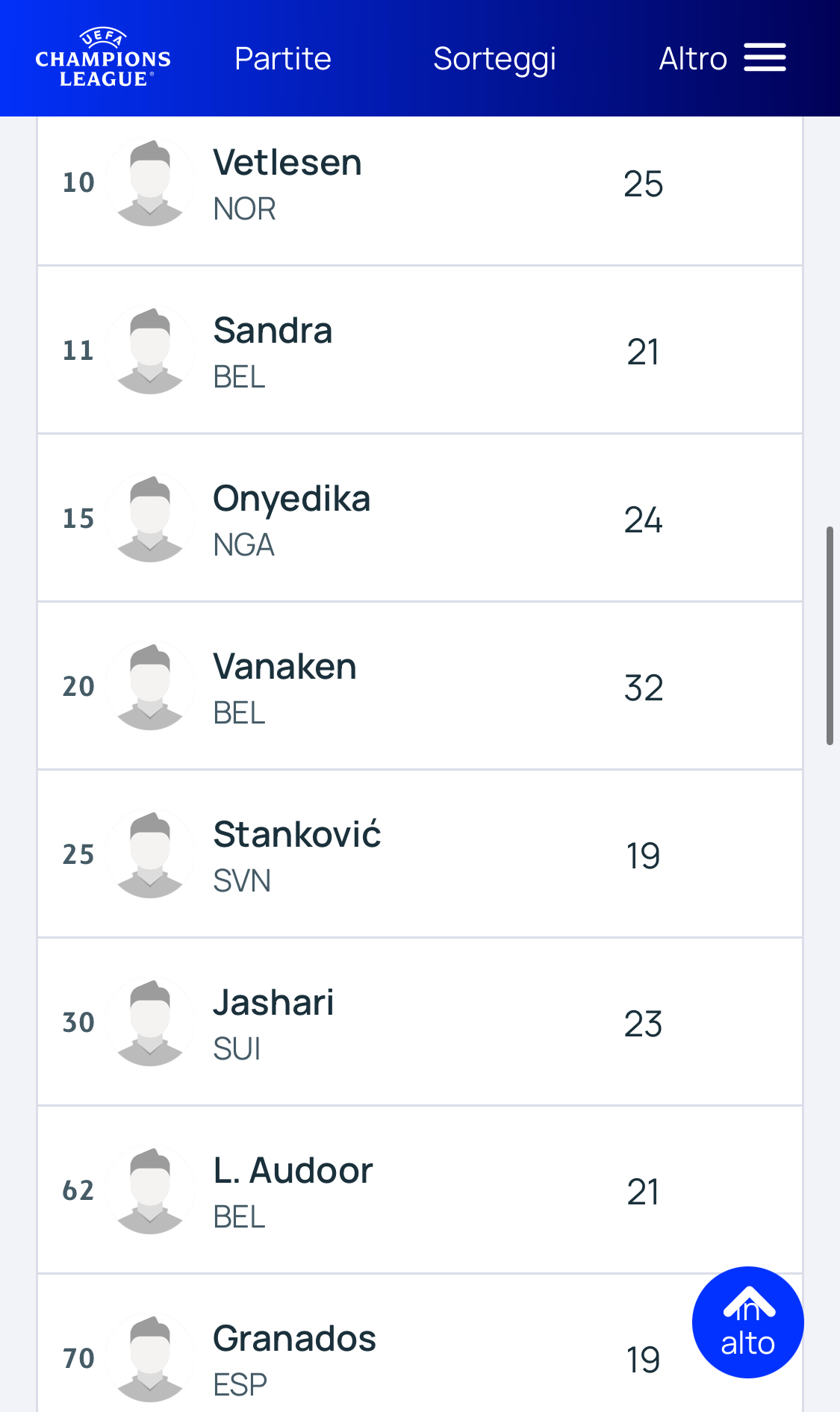Click Jashari's age value 23
Image resolution: width=840 pixels, height=1412 pixels.
click(x=643, y=1024)
